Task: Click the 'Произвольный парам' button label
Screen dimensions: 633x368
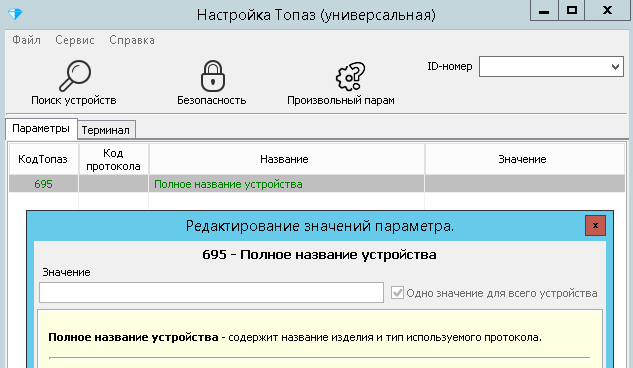Action: pyautogui.click(x=341, y=100)
